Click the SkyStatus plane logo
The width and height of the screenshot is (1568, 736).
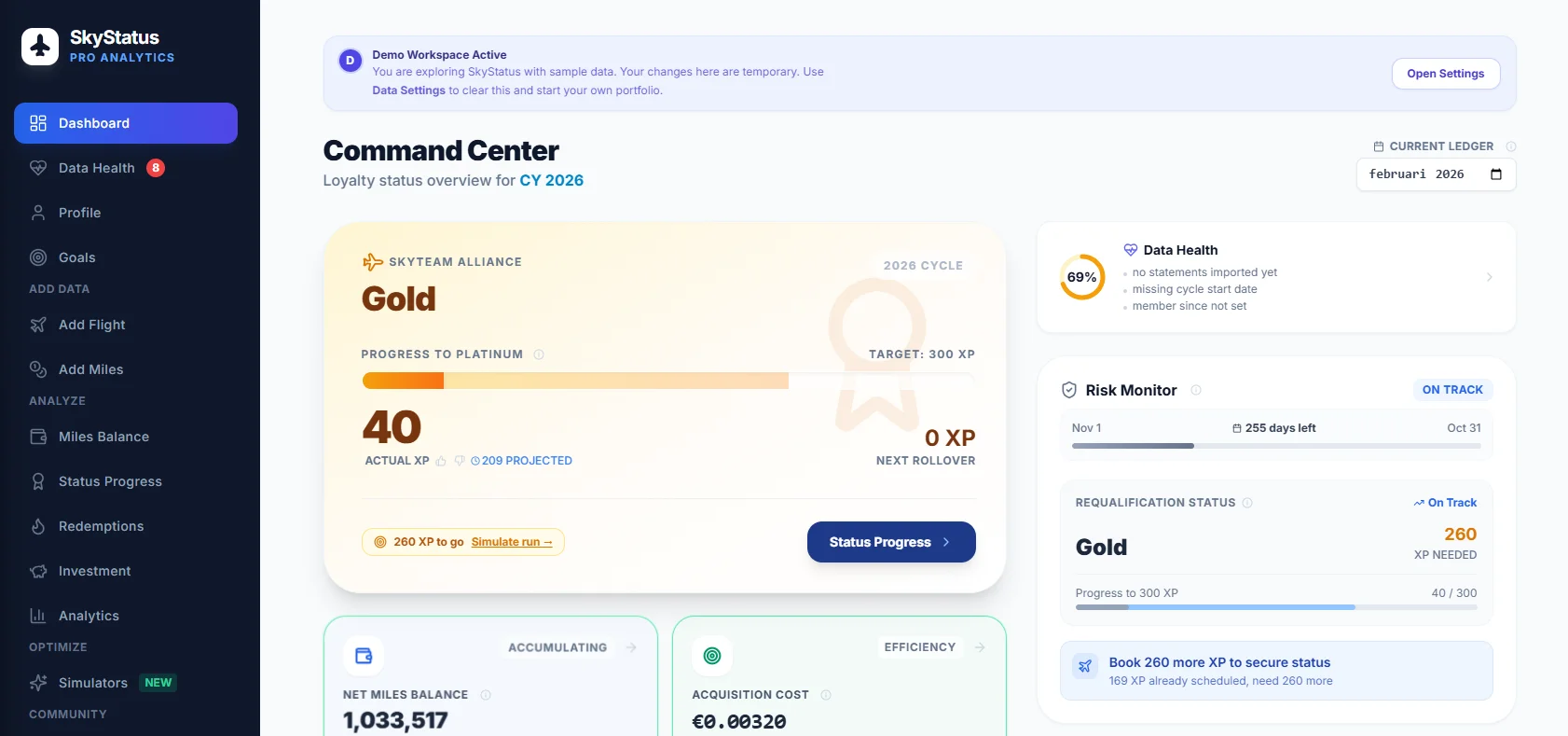pyautogui.click(x=39, y=46)
